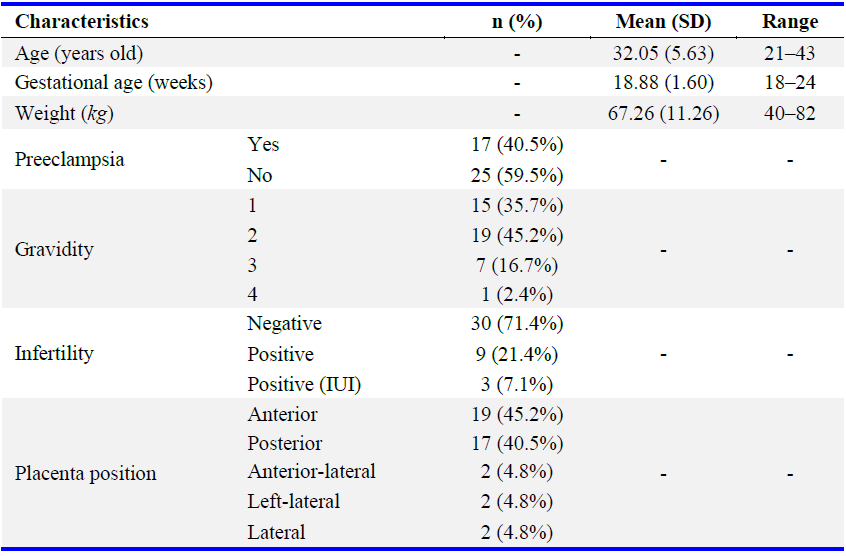This screenshot has height=556, width=846.
Task: Select the gestational range 18–24
Action: coord(790,83)
